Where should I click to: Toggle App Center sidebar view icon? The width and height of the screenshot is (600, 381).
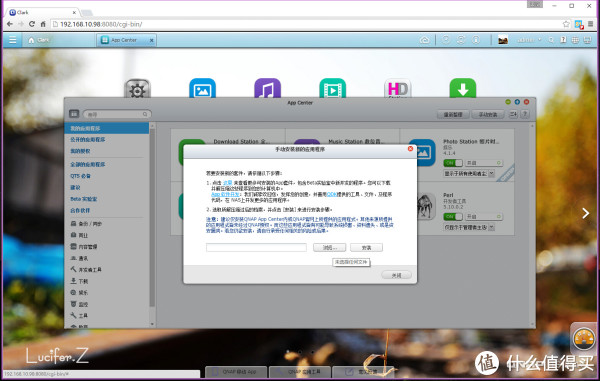tap(74, 114)
